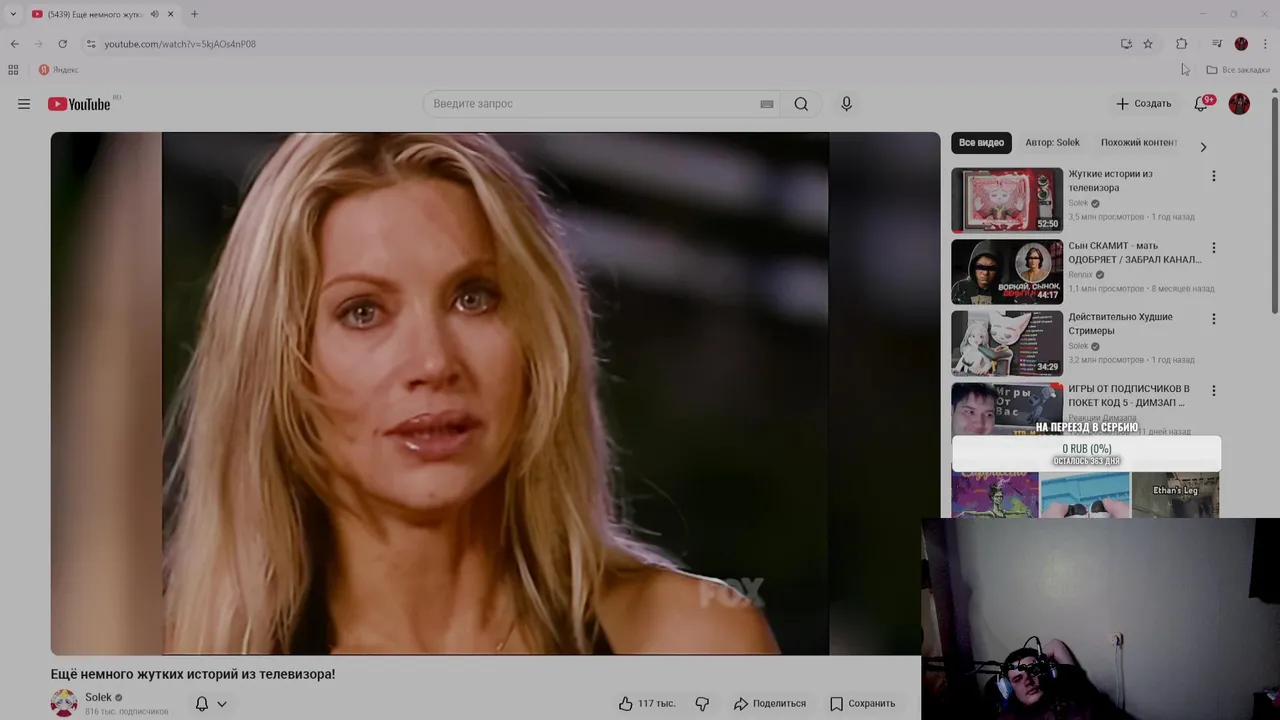Dislike the video with thumbs-down icon

[x=702, y=704]
